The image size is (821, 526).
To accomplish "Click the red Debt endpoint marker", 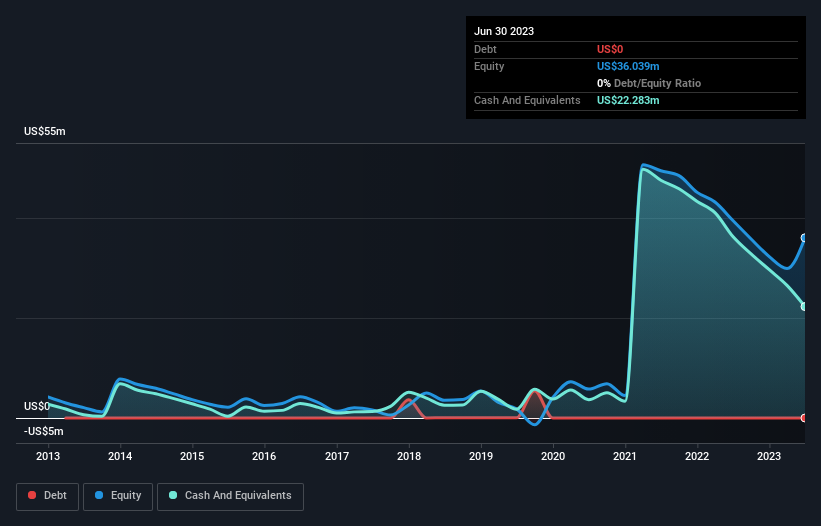I will click(804, 418).
